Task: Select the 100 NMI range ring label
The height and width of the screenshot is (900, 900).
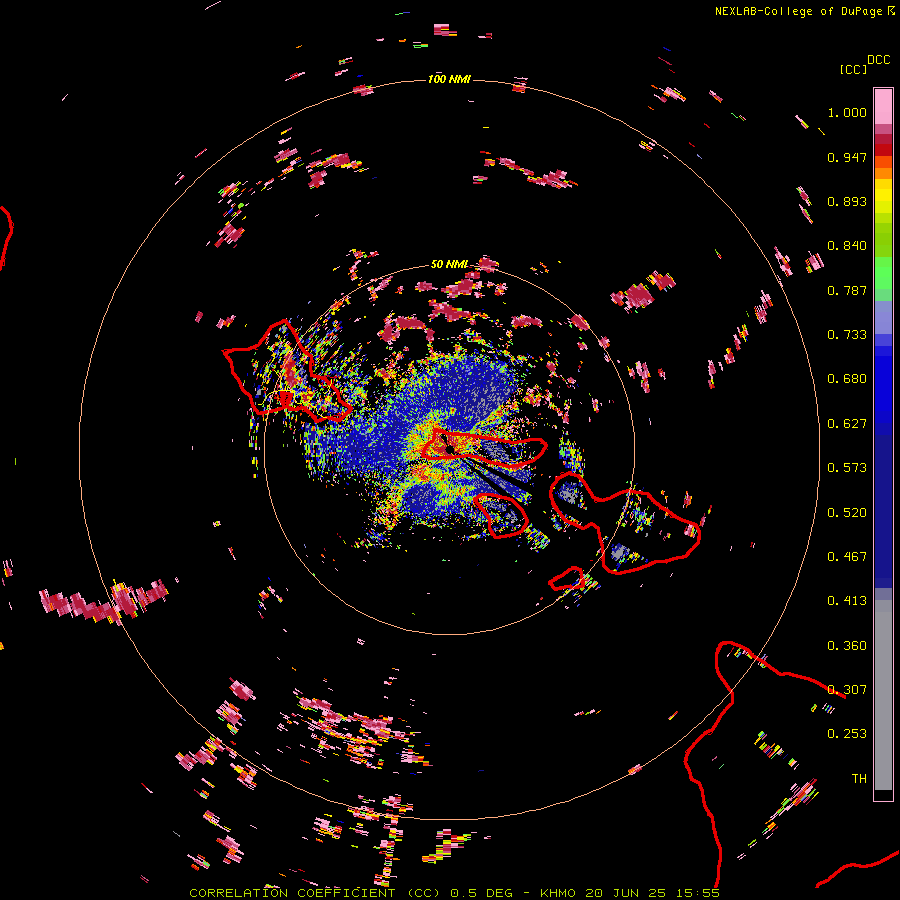Action: (x=449, y=79)
